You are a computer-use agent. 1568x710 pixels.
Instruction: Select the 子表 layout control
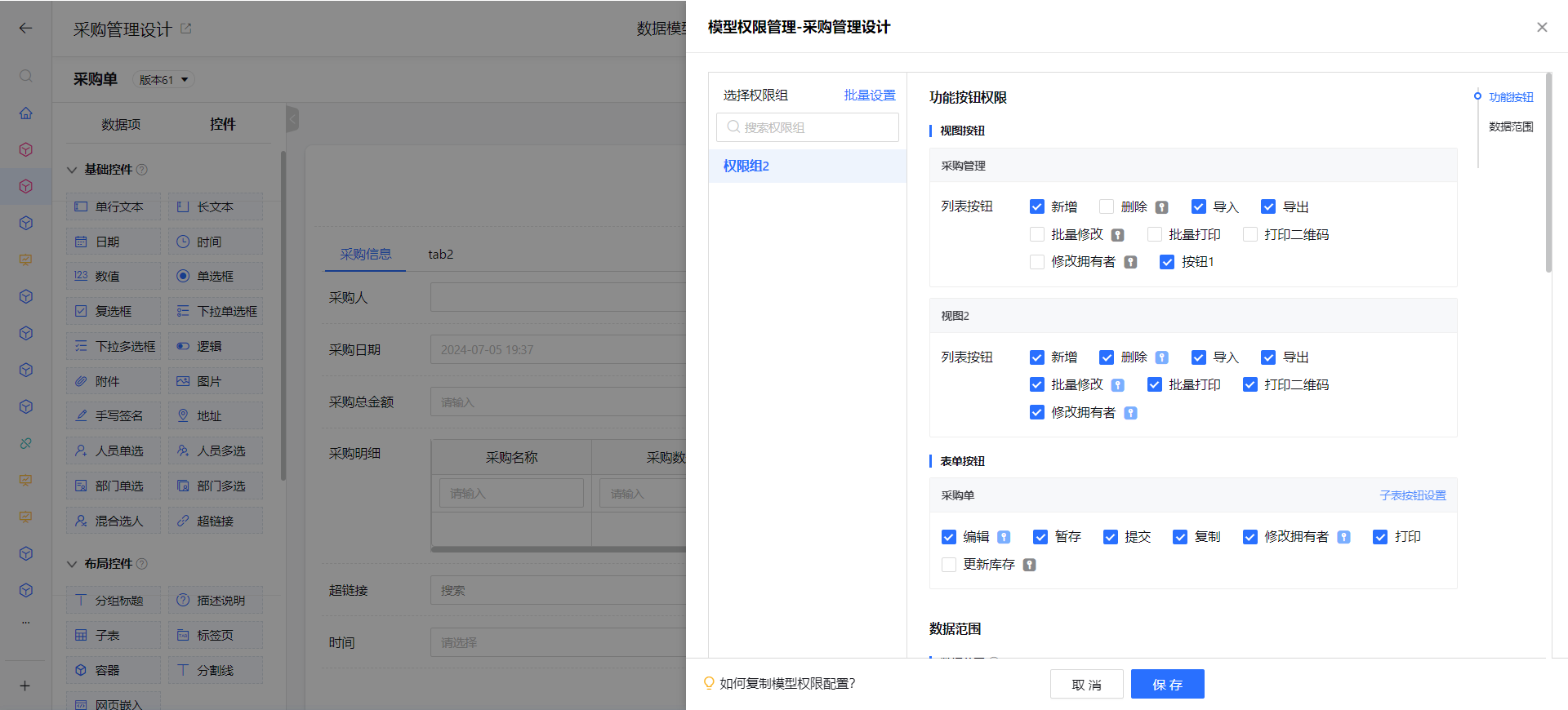pyautogui.click(x=114, y=635)
